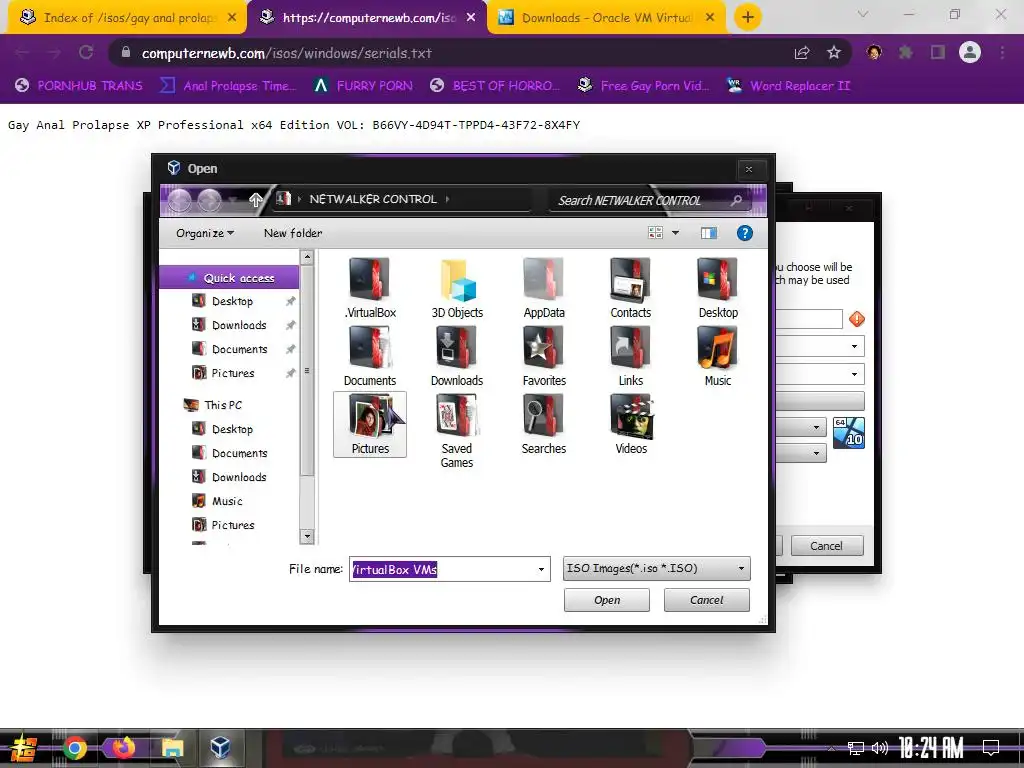Toggle the preview pane icon
1024x768 pixels.
pos(709,233)
